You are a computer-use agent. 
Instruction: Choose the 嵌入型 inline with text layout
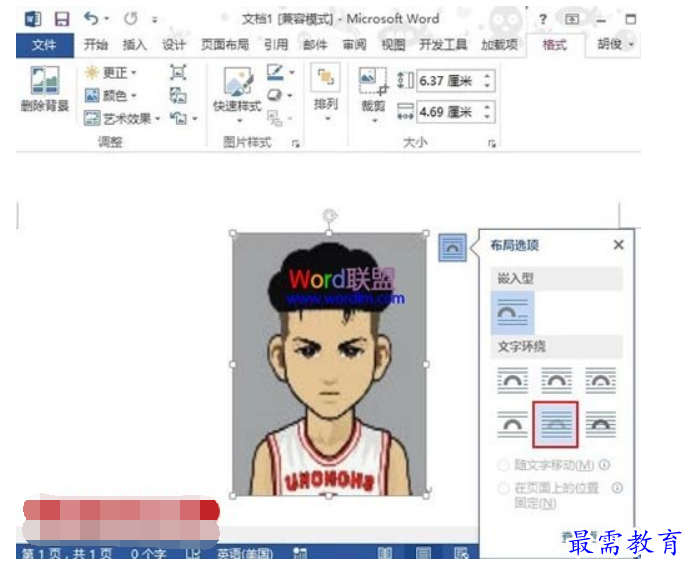point(512,313)
